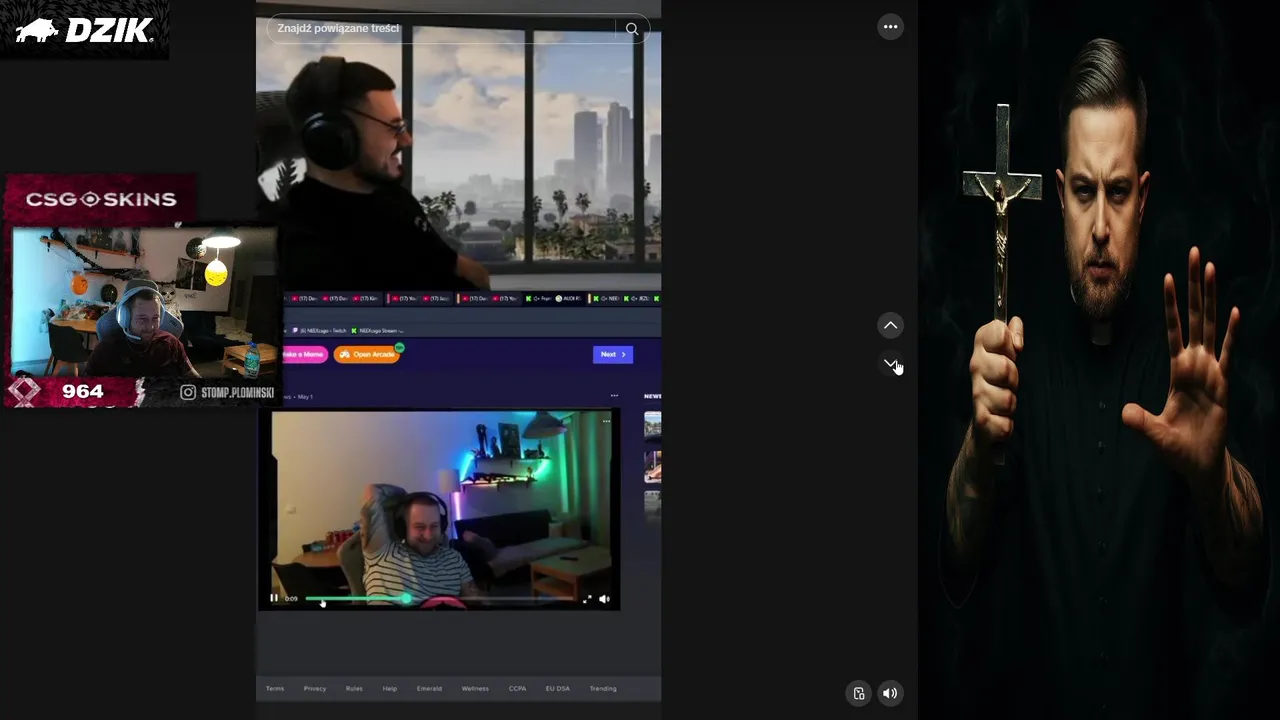Viewport: 1280px width, 720px height.
Task: Click the search magnifier icon
Action: [632, 29]
